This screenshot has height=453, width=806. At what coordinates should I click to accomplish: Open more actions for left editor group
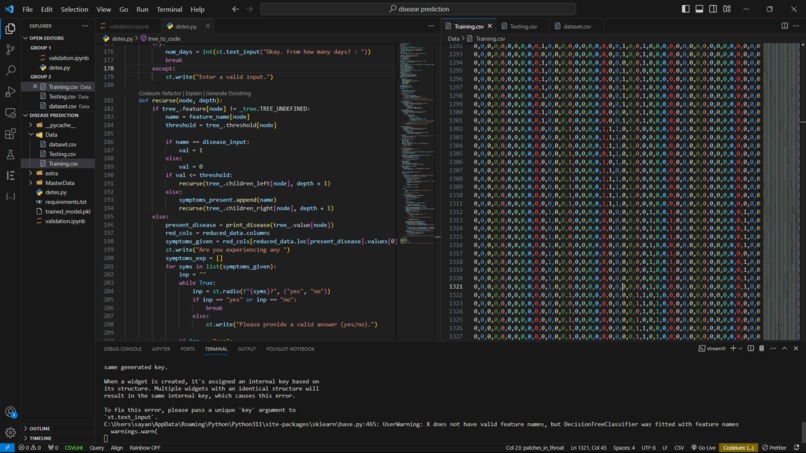pyautogui.click(x=431, y=26)
